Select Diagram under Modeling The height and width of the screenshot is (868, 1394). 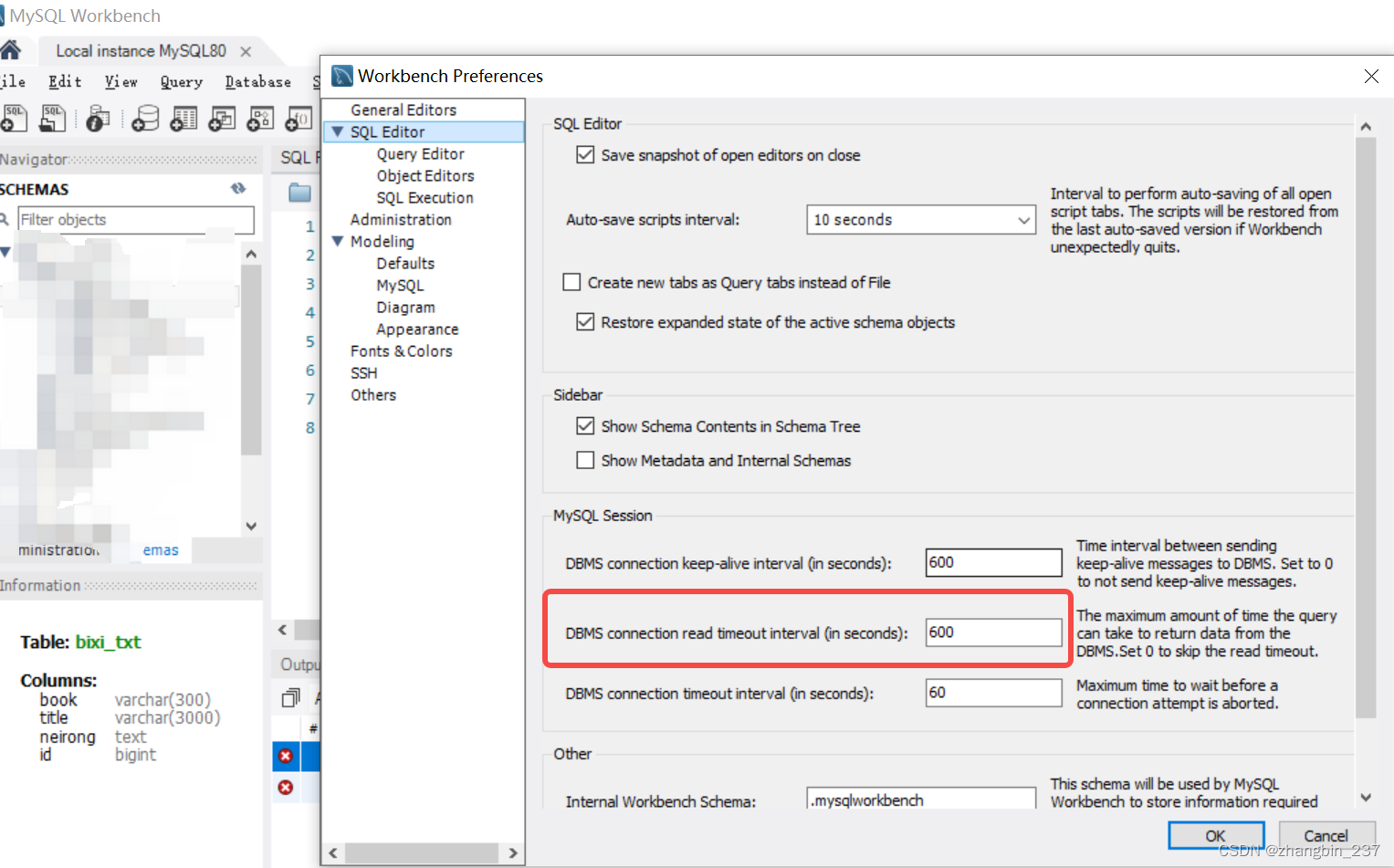(405, 307)
